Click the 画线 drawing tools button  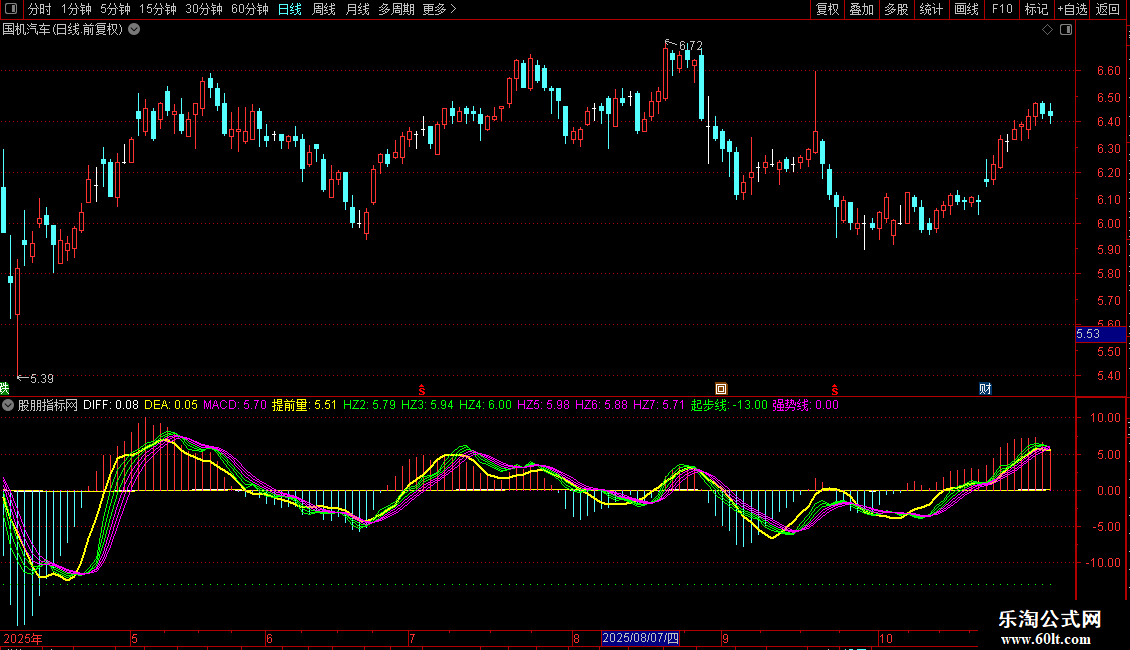966,9
